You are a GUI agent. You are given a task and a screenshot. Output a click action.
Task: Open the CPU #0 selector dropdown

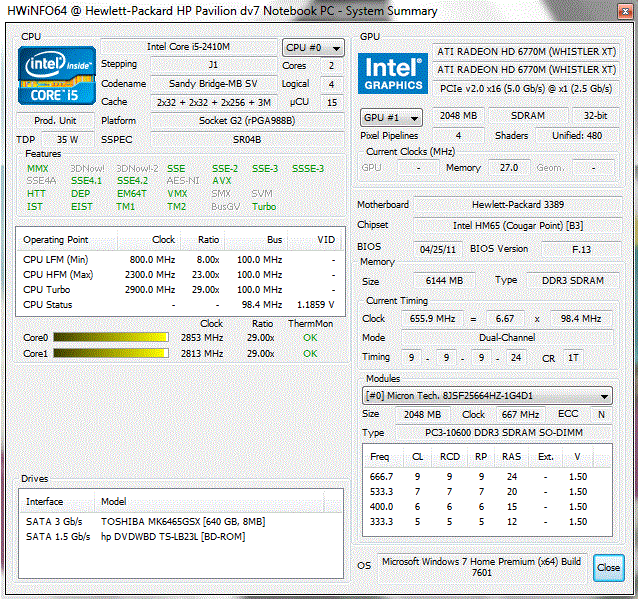point(313,48)
